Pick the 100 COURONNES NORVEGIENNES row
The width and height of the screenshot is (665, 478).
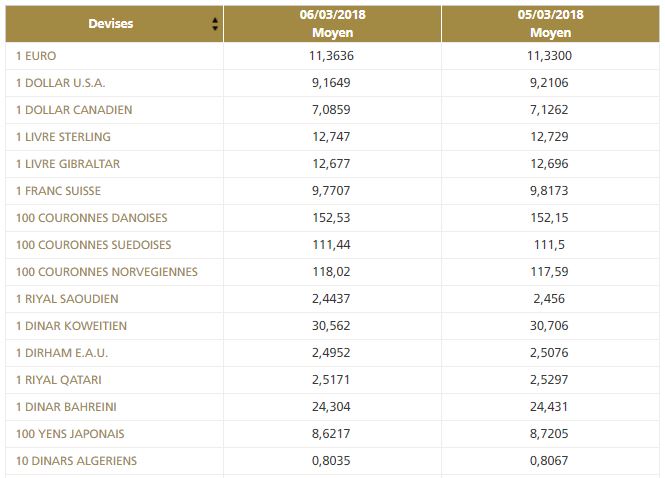(x=106, y=272)
